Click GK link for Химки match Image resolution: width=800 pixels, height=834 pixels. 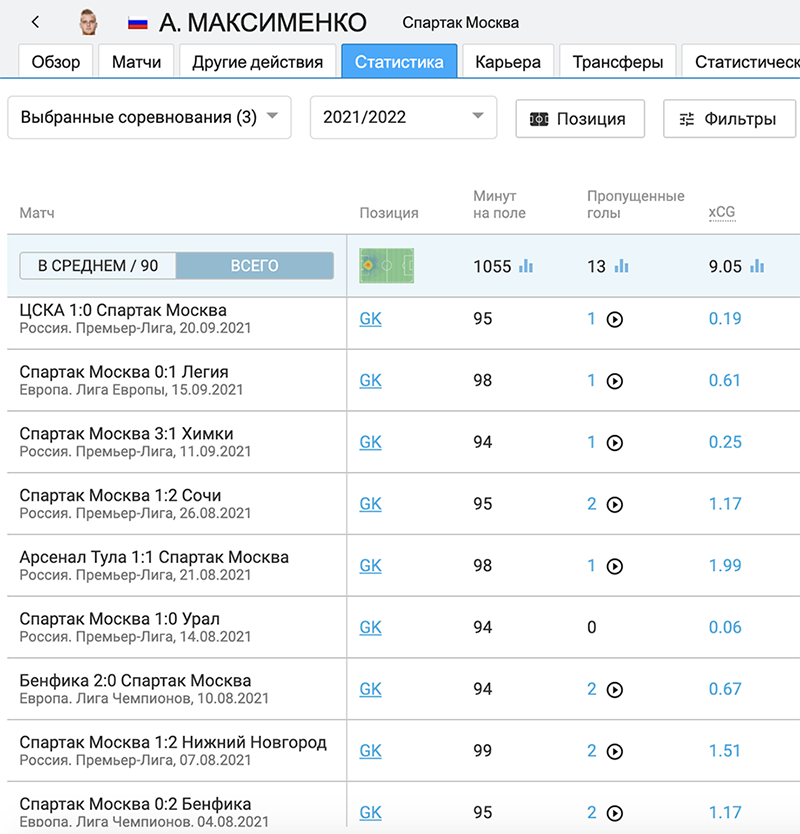370,442
